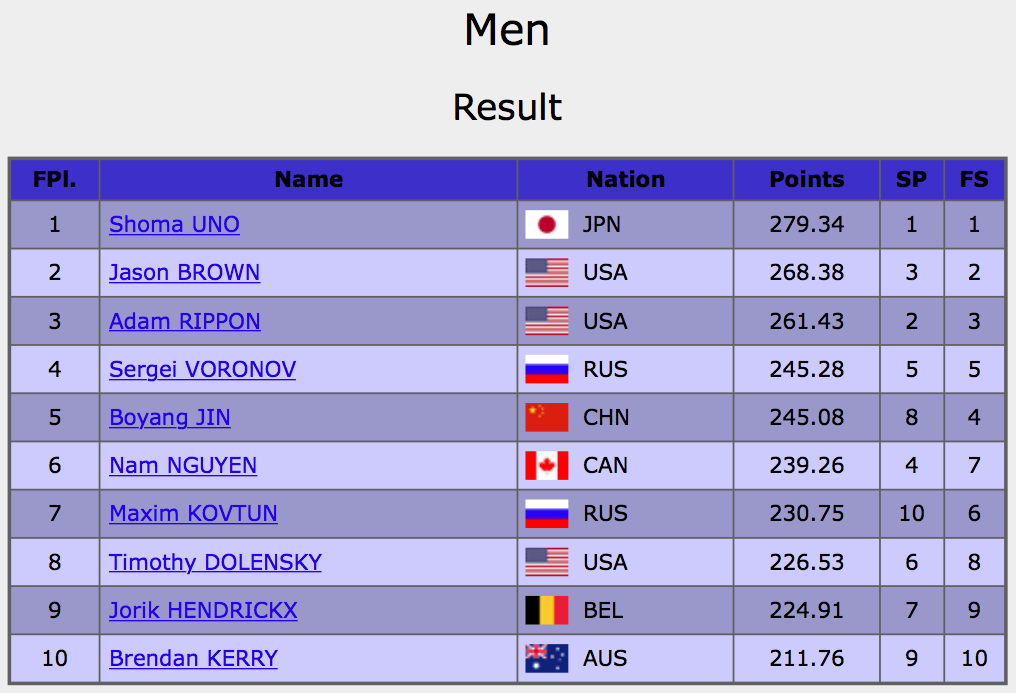Click the Japan flag icon

(x=546, y=224)
